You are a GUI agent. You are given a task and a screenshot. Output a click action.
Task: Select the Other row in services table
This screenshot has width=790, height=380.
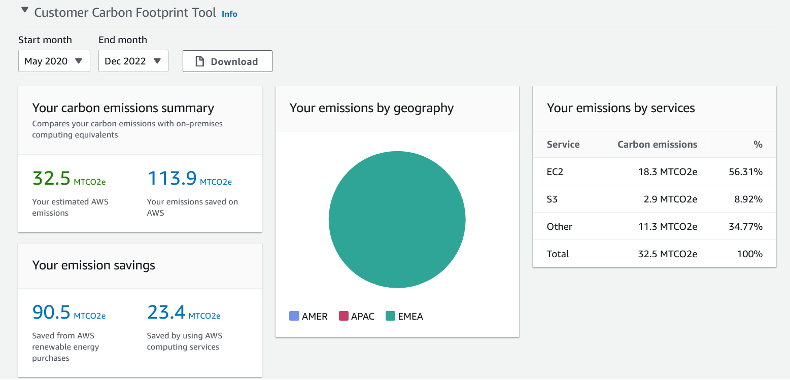pyautogui.click(x=654, y=226)
